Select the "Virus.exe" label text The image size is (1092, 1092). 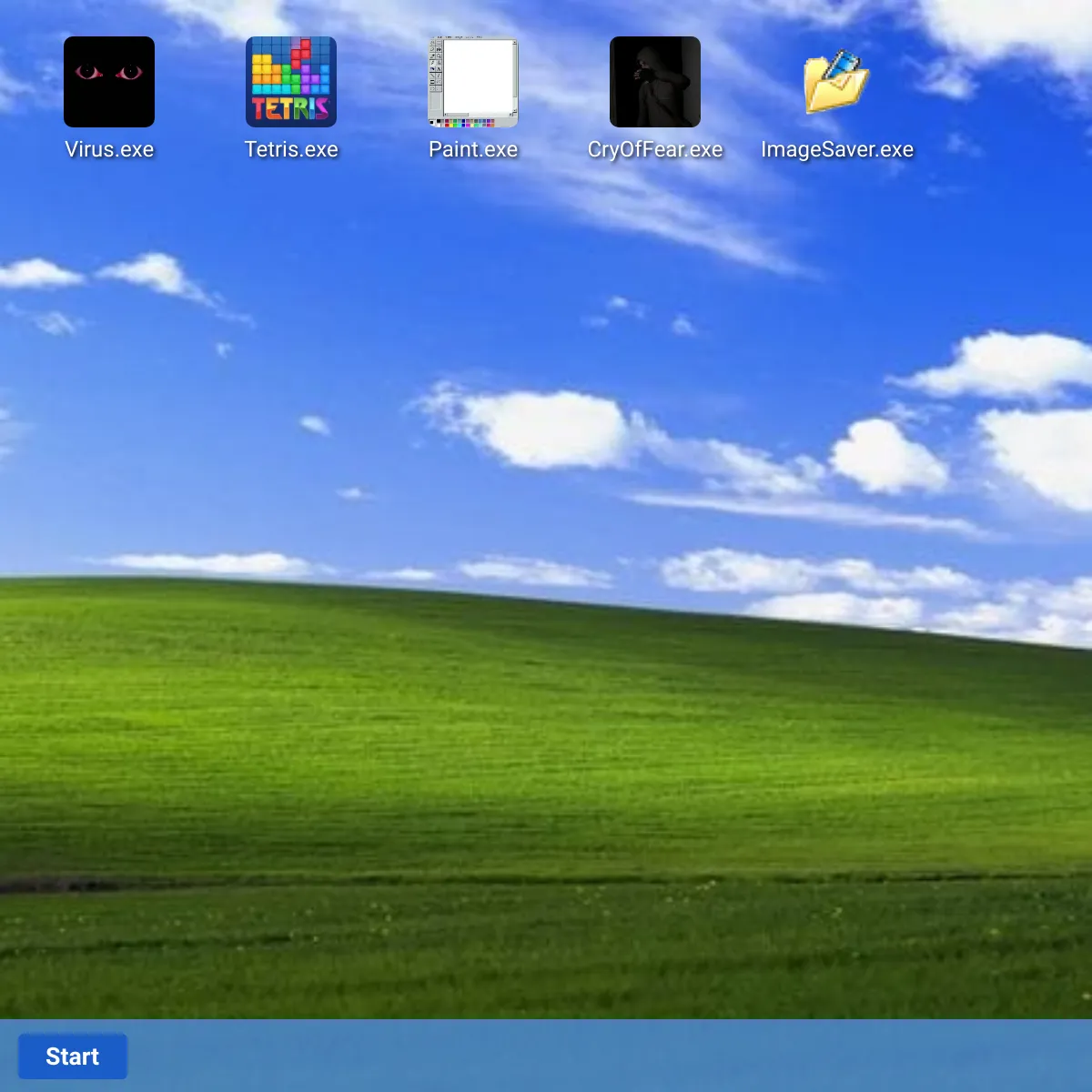click(x=109, y=149)
